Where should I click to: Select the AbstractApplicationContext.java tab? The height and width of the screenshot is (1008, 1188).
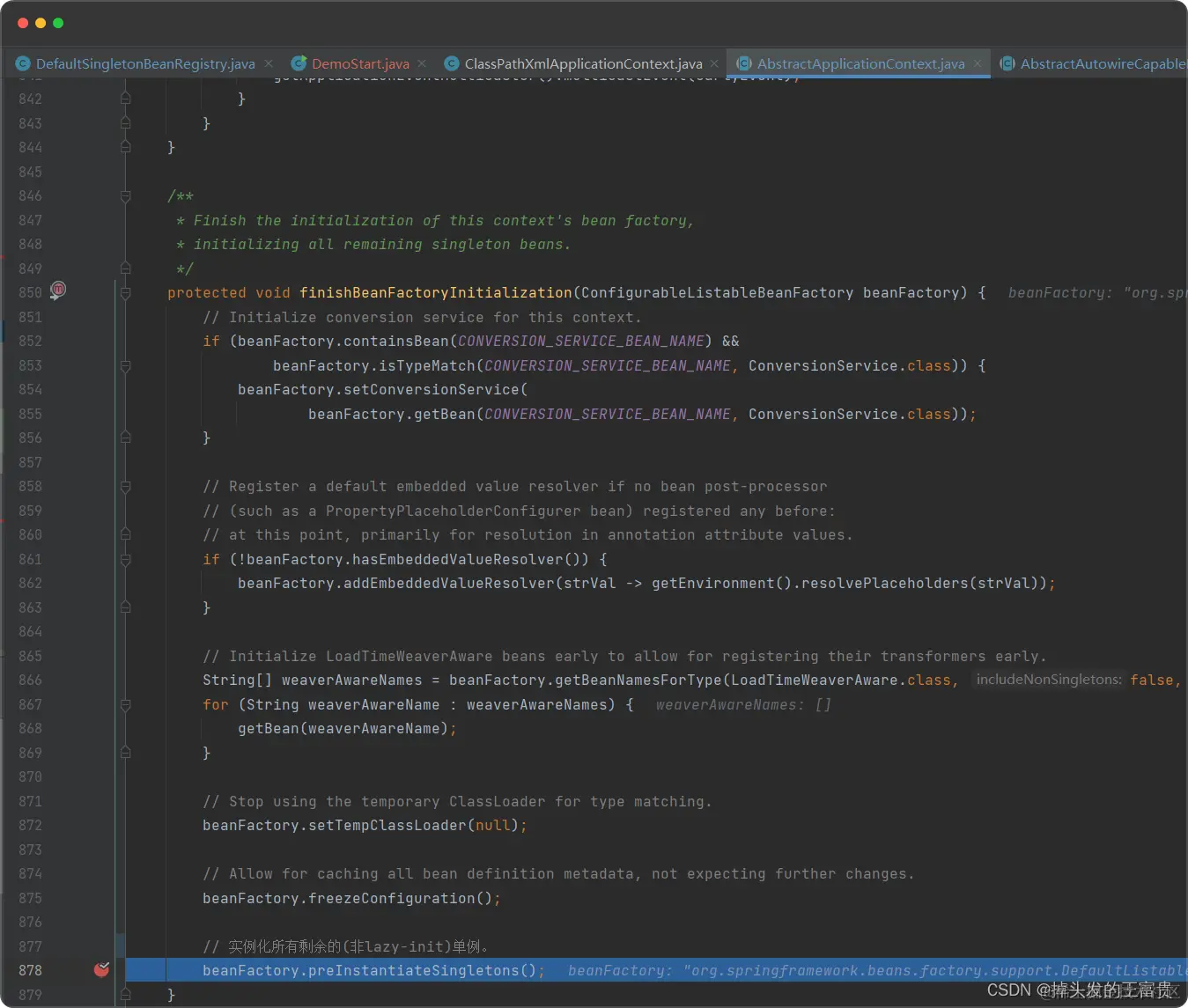(860, 63)
